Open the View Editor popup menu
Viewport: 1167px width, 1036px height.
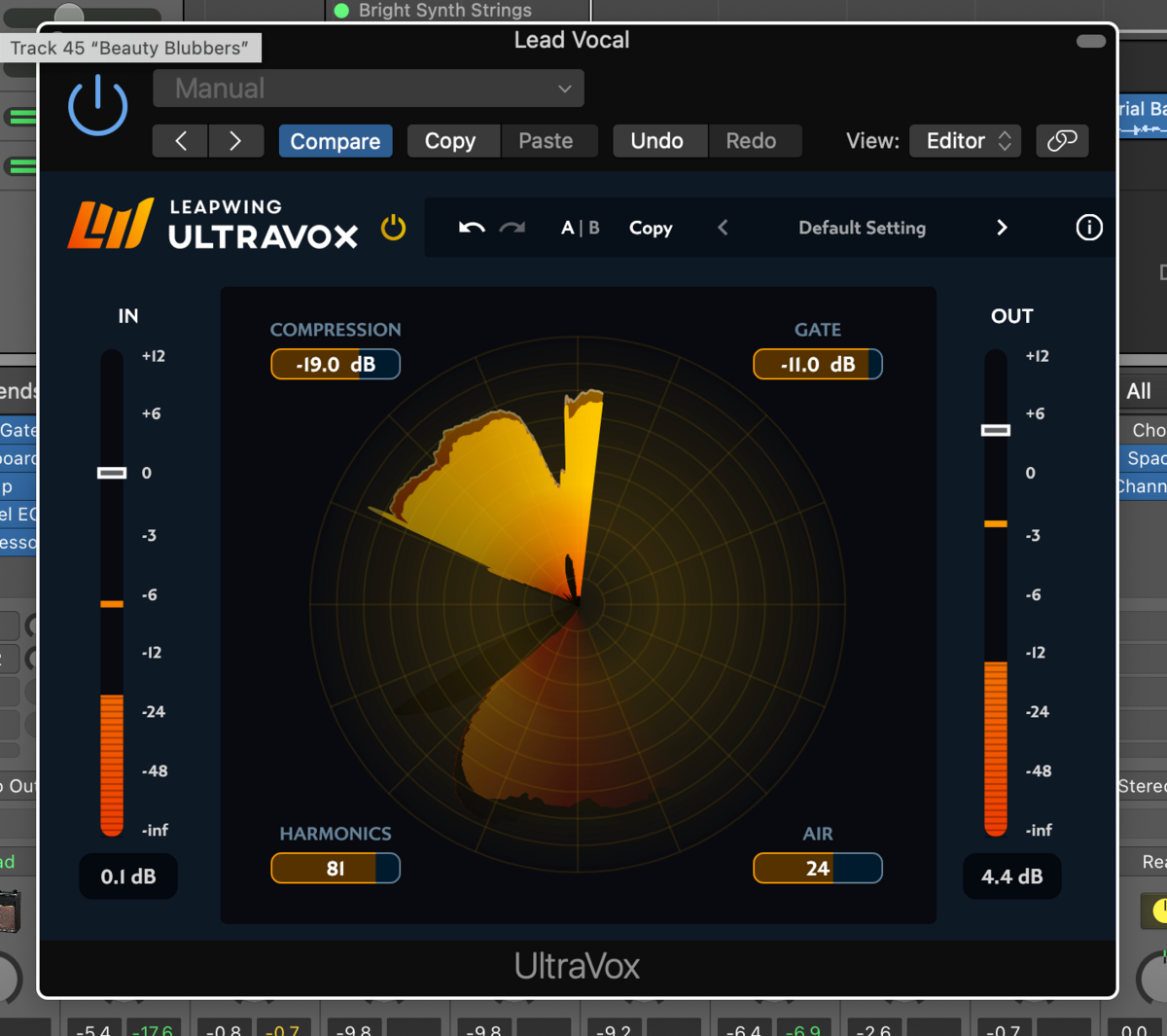966,141
